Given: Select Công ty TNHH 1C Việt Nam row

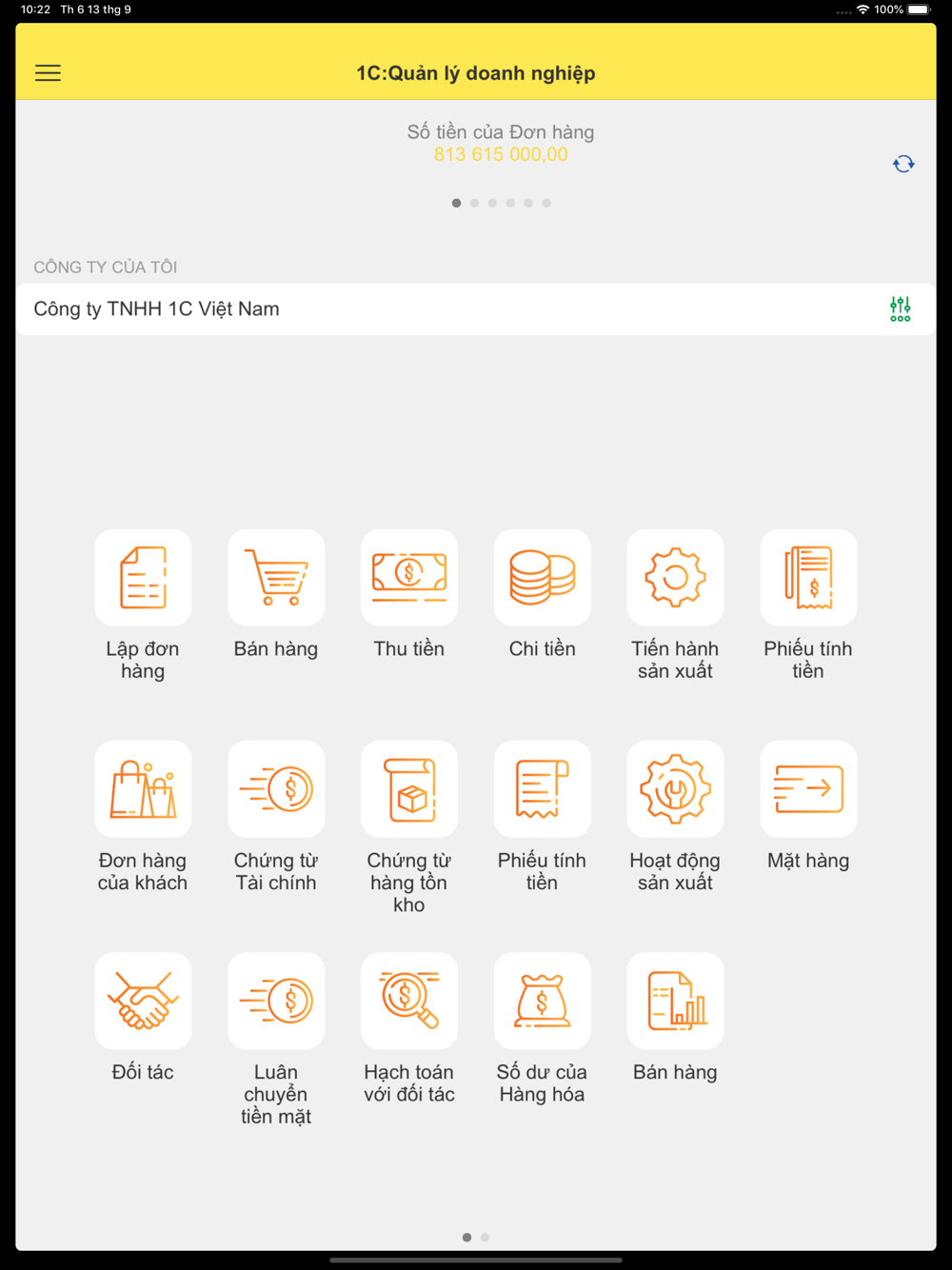Looking at the screenshot, I should tap(476, 308).
